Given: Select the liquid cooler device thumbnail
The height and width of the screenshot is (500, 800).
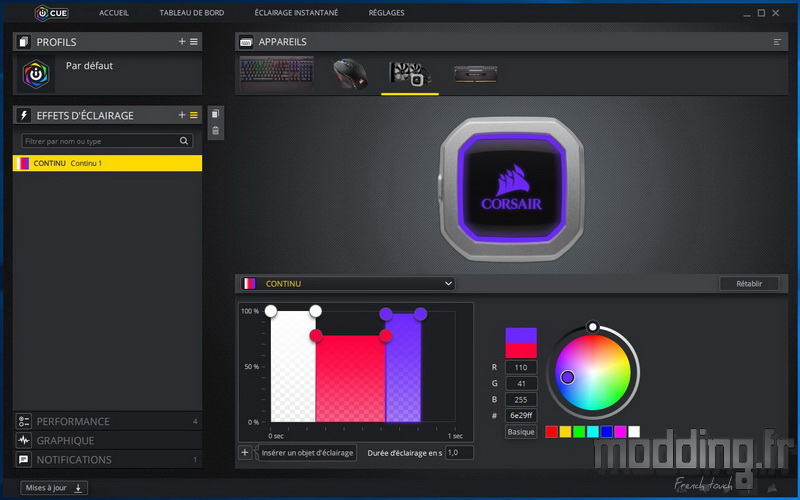Looking at the screenshot, I should click(x=410, y=74).
